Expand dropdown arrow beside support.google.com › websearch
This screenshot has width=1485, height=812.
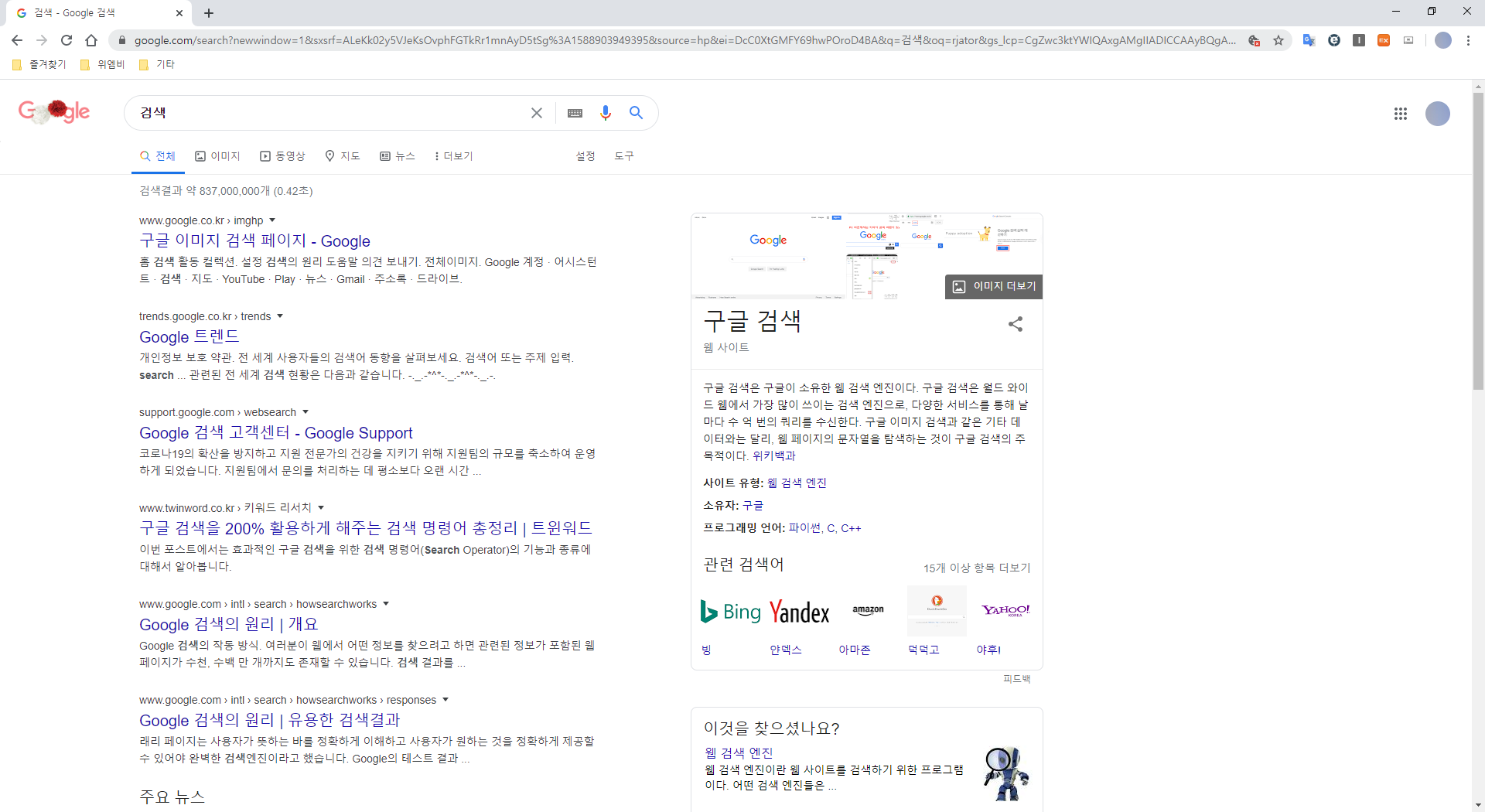point(306,412)
